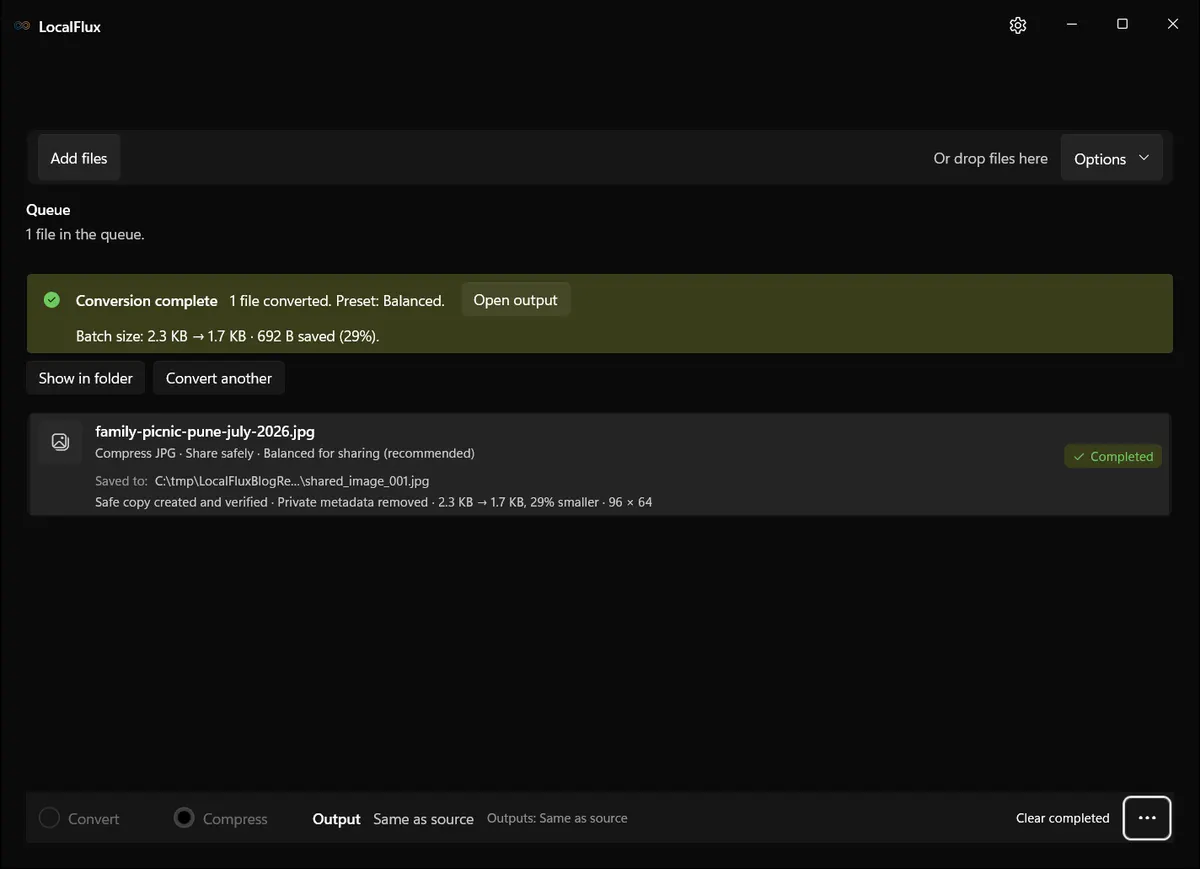Minimize the LocalFlux window
This screenshot has height=869, width=1200.
pyautogui.click(x=1071, y=25)
